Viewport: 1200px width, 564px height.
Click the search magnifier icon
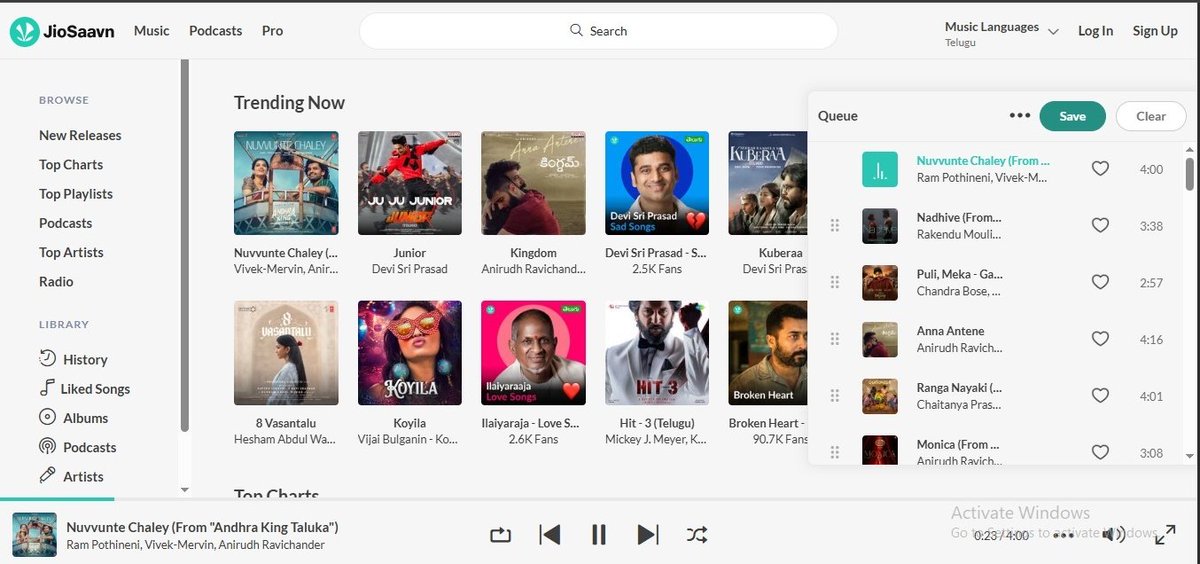pyautogui.click(x=576, y=31)
